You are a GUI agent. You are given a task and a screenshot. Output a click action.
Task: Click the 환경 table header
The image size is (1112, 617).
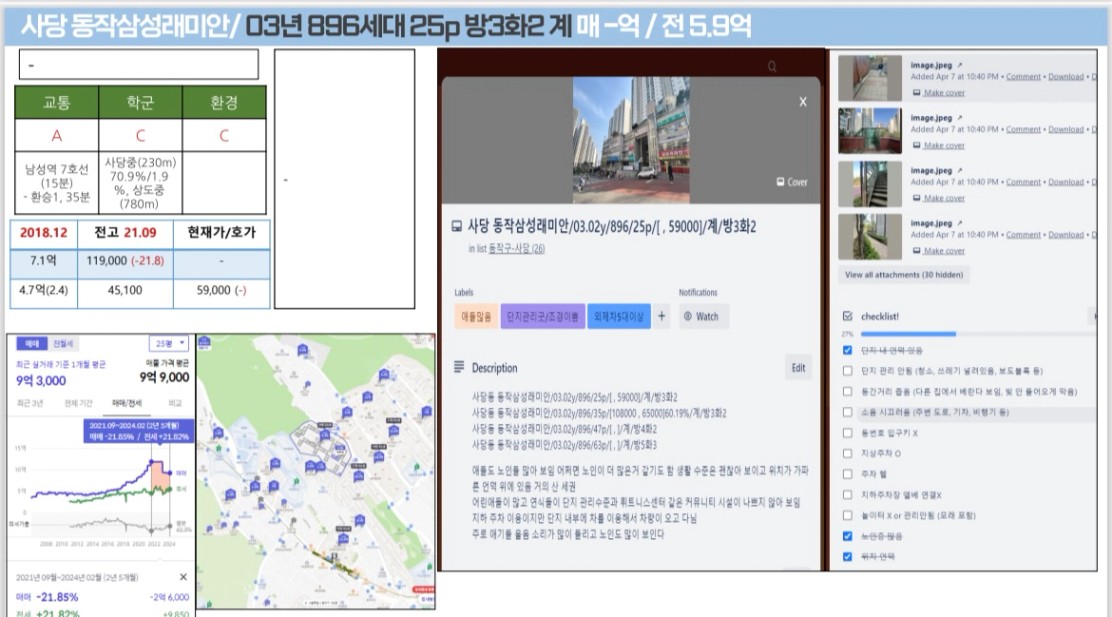click(224, 102)
